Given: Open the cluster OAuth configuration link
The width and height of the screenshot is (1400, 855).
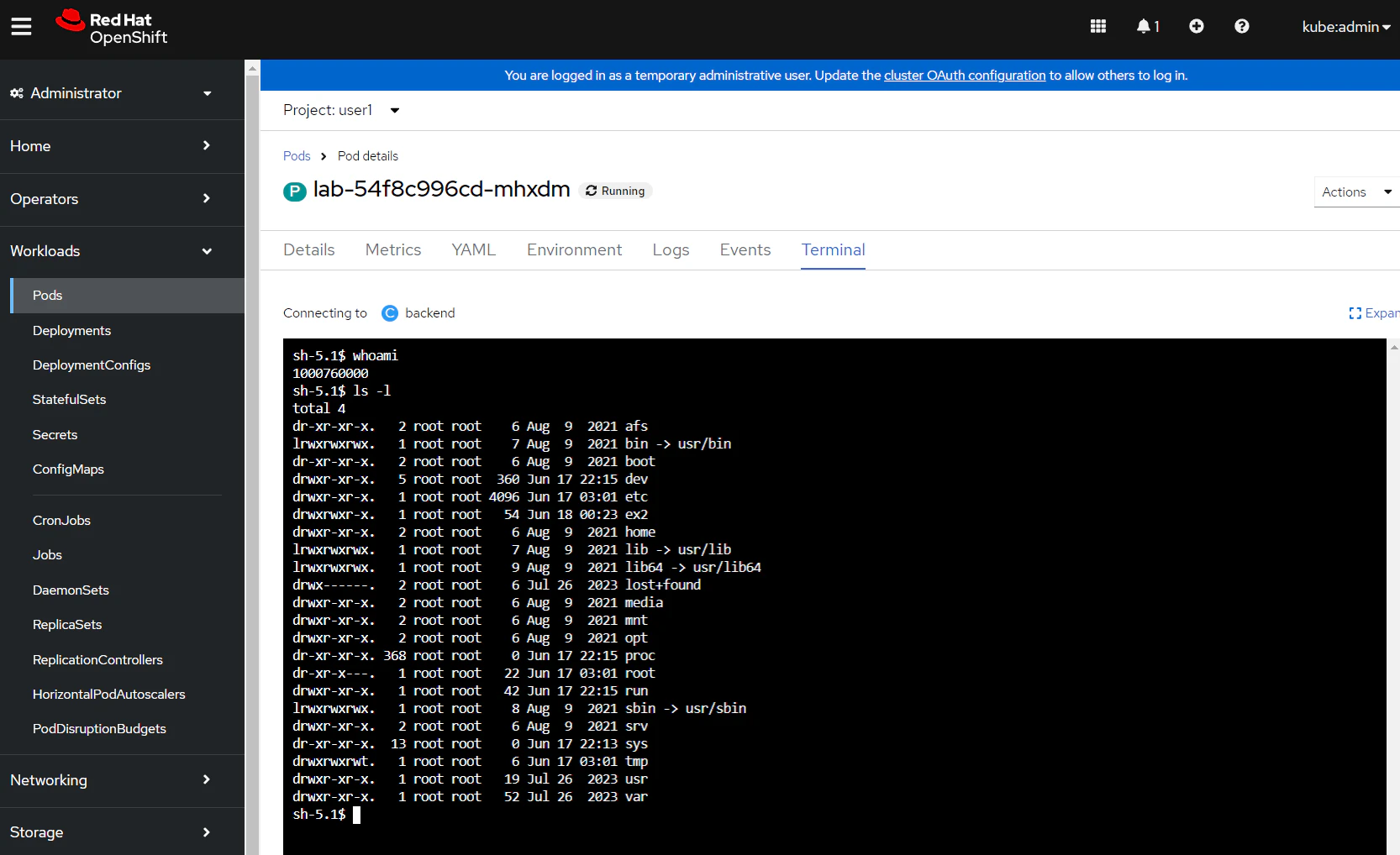Looking at the screenshot, I should coord(964,76).
